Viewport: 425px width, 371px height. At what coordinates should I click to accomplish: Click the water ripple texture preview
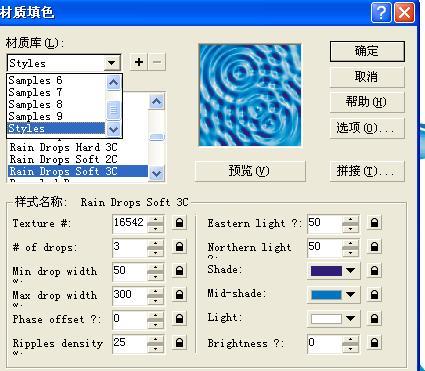click(250, 95)
